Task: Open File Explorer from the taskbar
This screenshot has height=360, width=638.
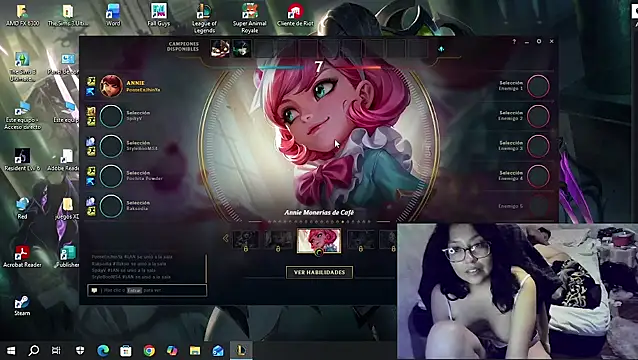Action: pos(195,350)
